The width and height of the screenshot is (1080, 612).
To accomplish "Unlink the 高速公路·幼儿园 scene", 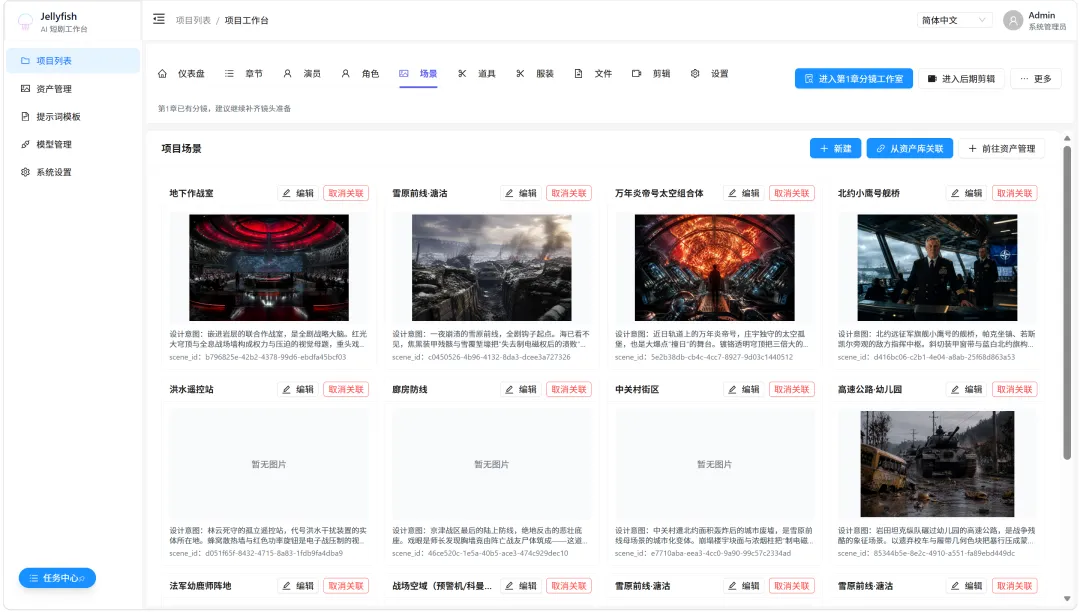I will click(x=1015, y=390).
